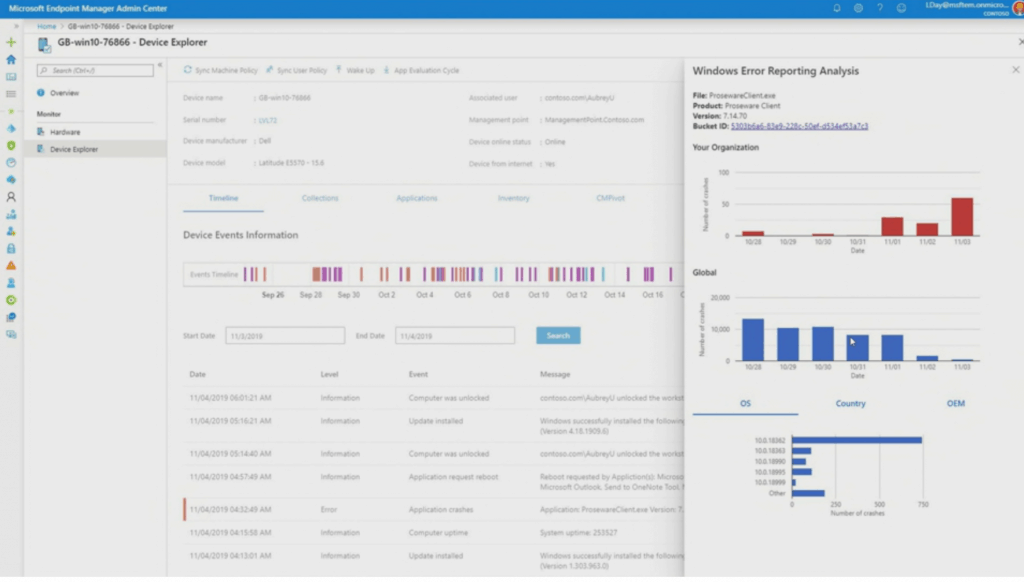Sort by the Level column header
The image size is (1024, 582).
329,374
